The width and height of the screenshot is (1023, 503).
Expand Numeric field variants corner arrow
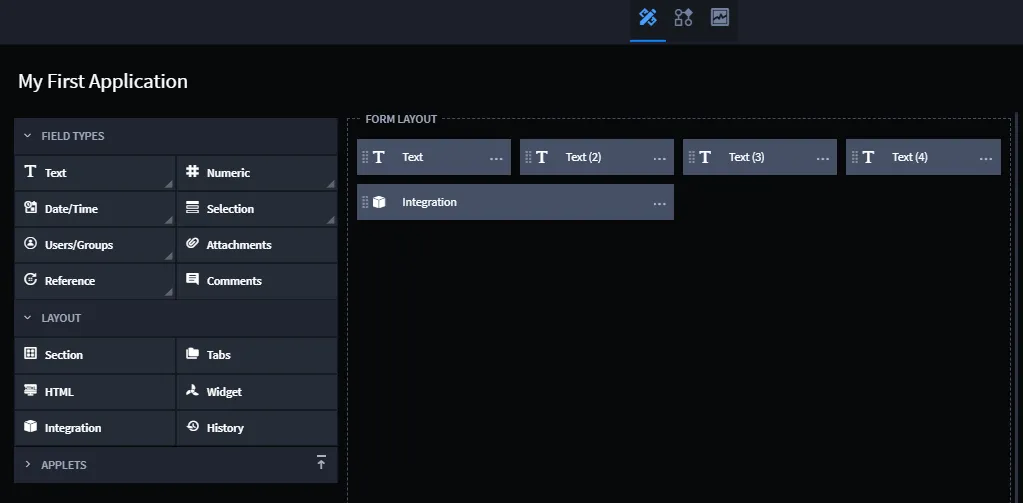[331, 185]
